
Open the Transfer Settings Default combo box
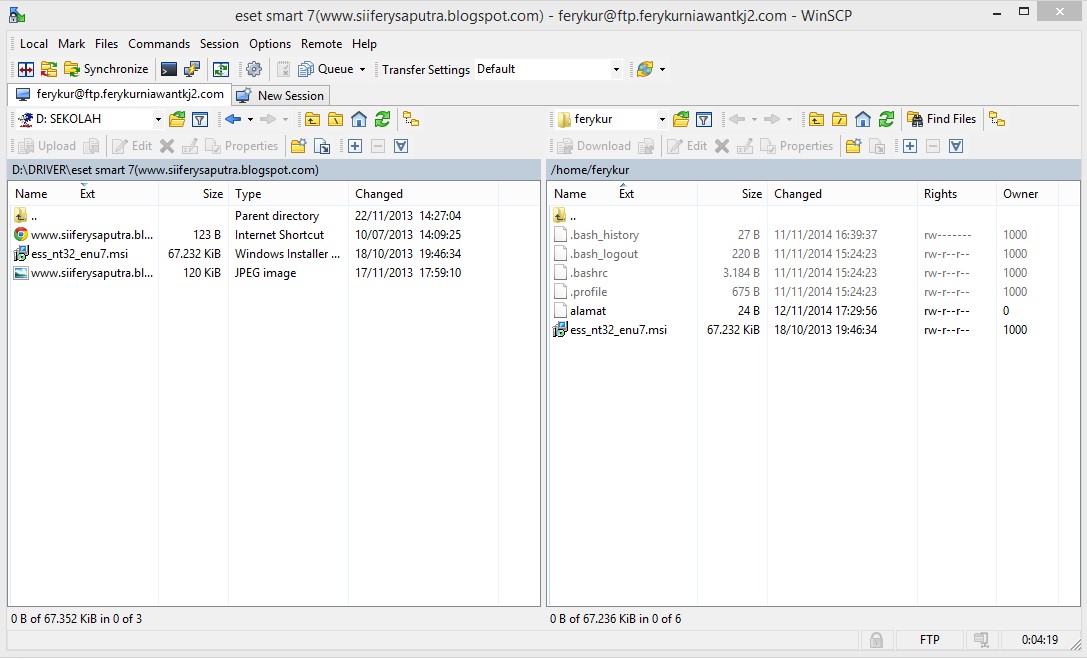[x=548, y=69]
